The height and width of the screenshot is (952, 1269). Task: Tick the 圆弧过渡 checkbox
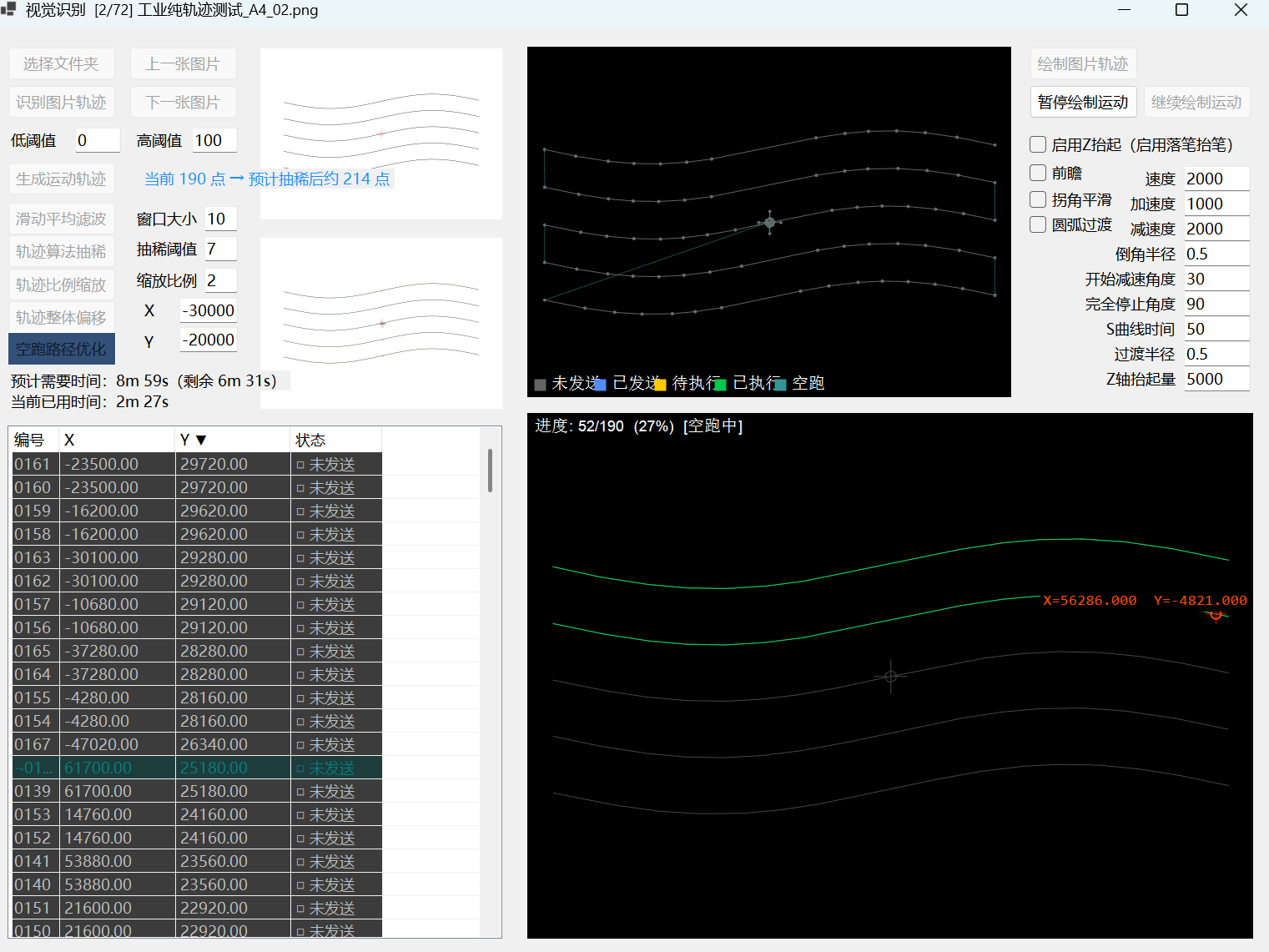[x=1038, y=224]
